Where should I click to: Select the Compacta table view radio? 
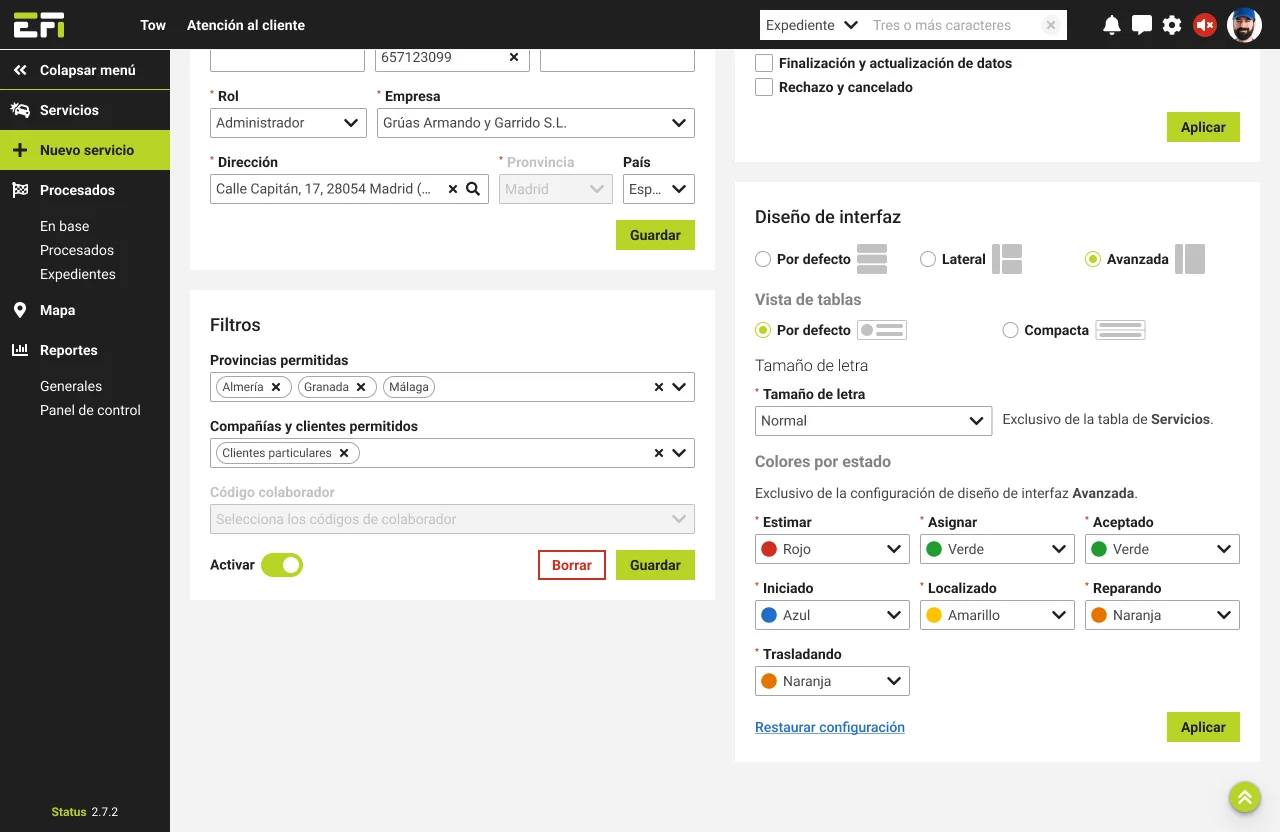point(1010,330)
